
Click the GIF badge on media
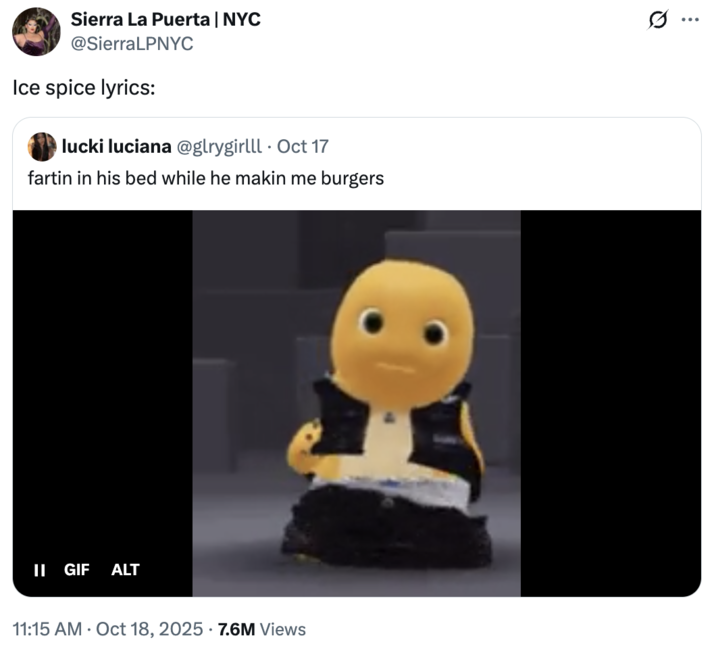77,570
